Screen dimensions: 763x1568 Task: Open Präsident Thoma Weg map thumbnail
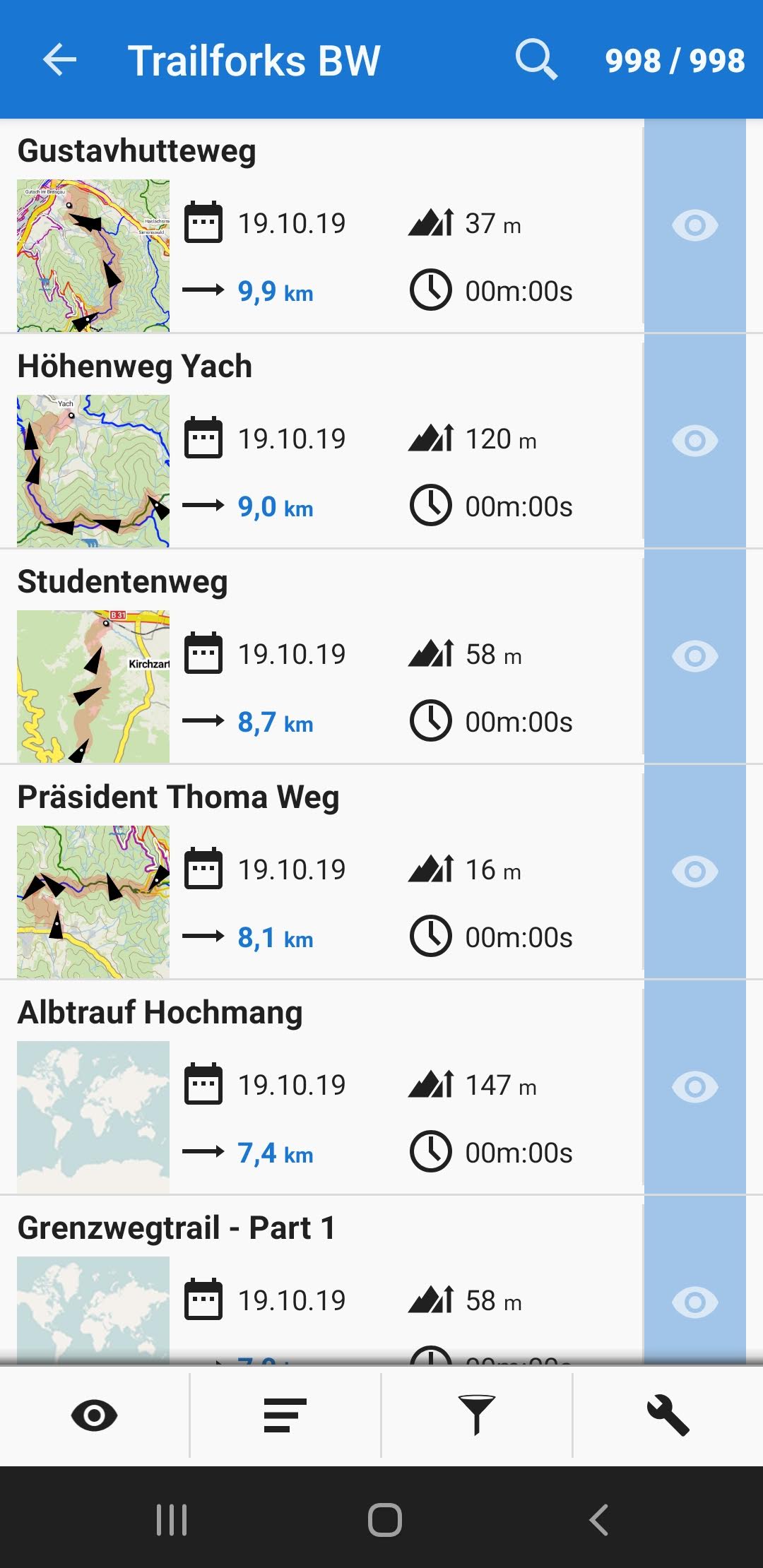(x=93, y=902)
